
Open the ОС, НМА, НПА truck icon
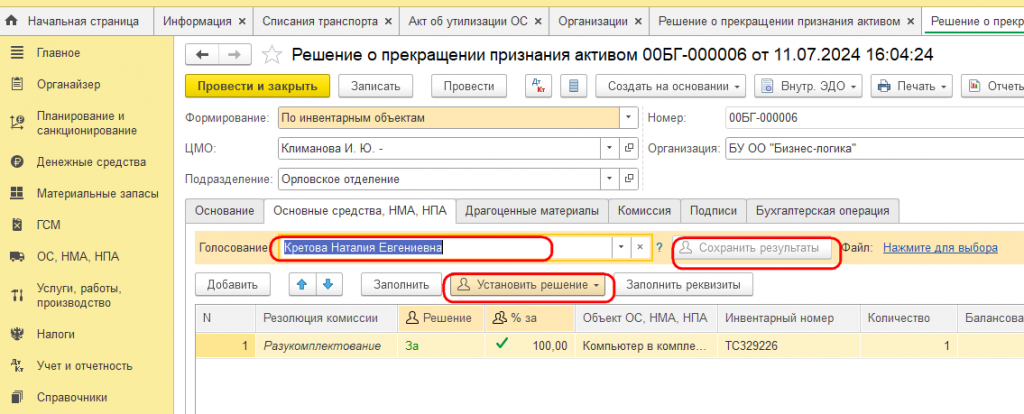click(x=18, y=256)
